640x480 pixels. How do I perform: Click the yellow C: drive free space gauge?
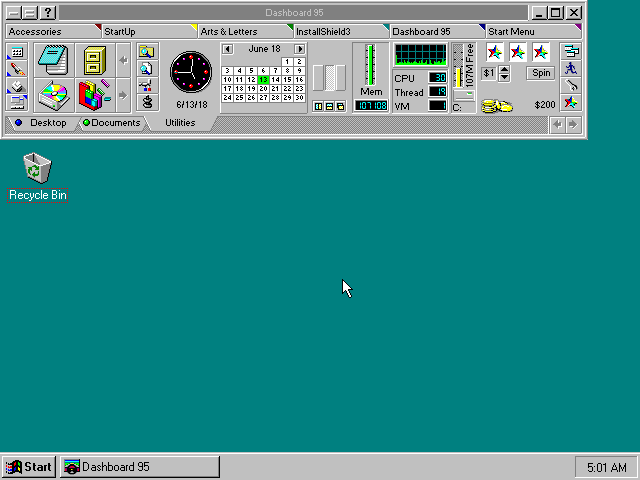pos(458,66)
